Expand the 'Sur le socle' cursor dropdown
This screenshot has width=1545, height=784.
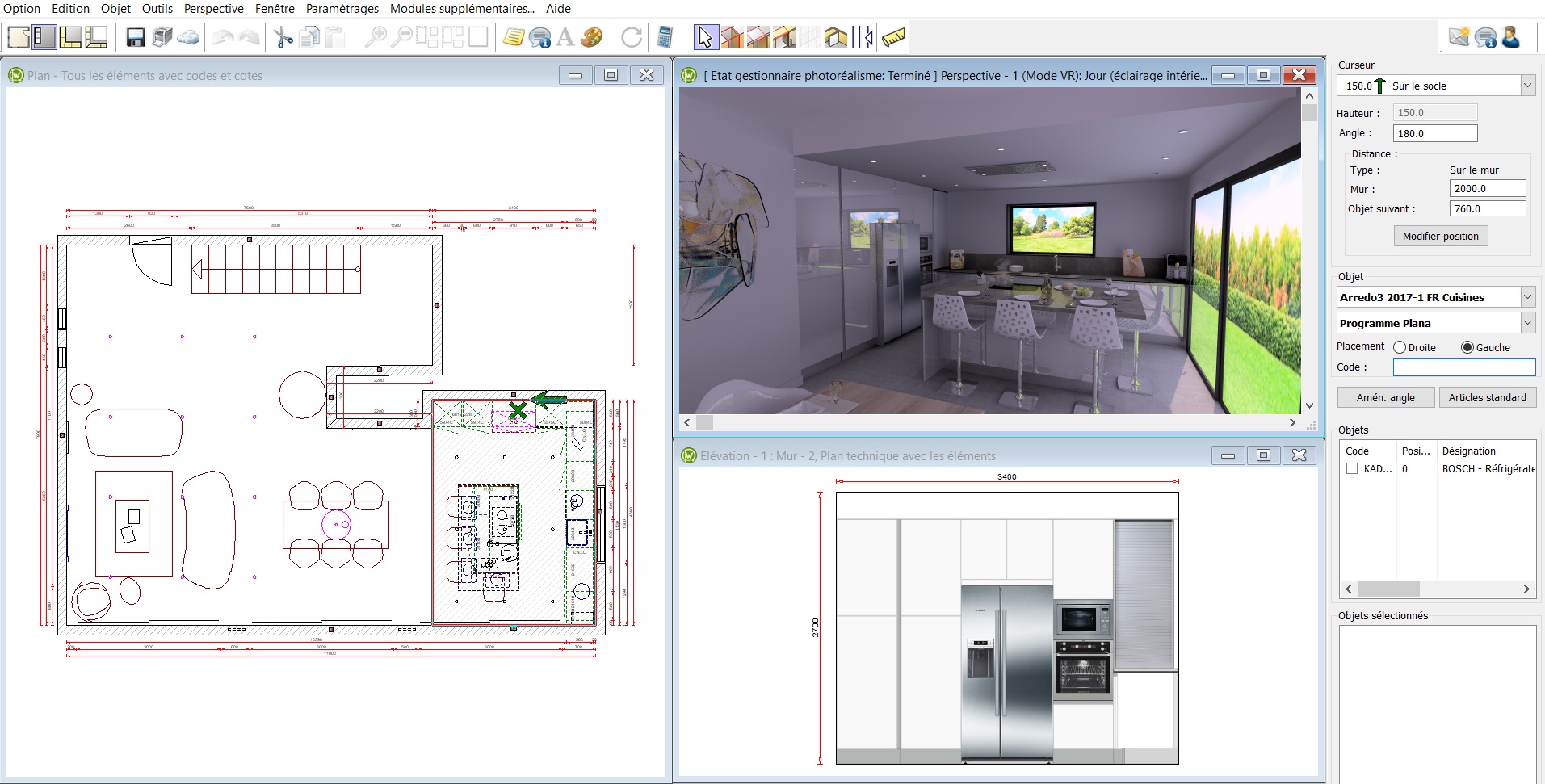click(1527, 86)
